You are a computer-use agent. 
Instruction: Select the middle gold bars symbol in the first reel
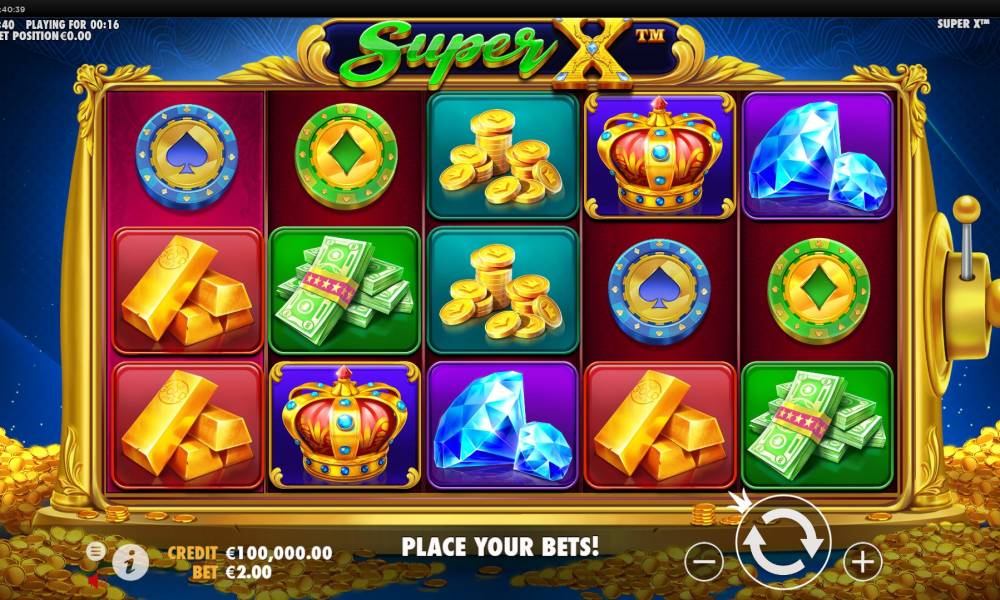pos(188,291)
